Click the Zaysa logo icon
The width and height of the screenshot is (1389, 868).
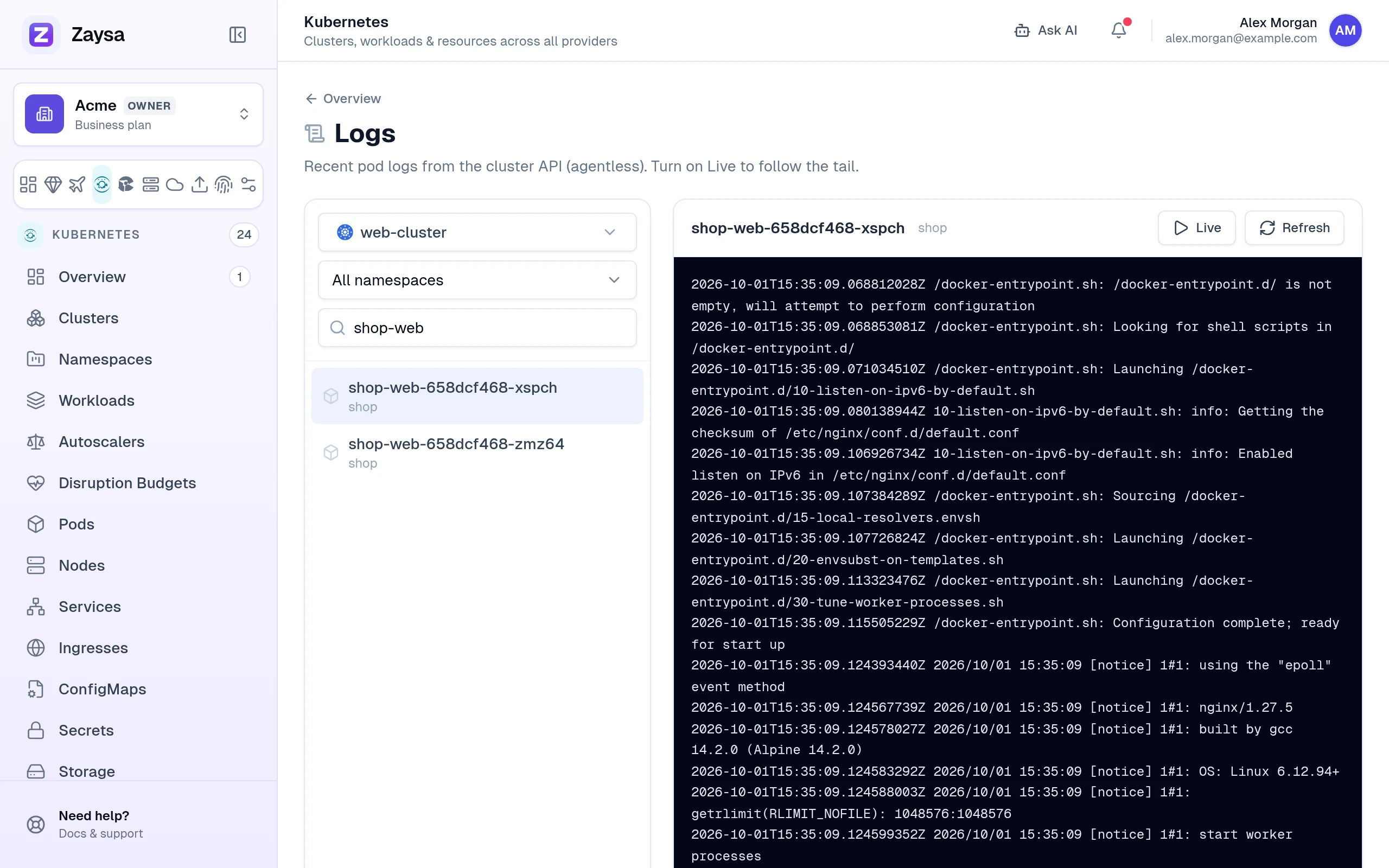pos(41,34)
